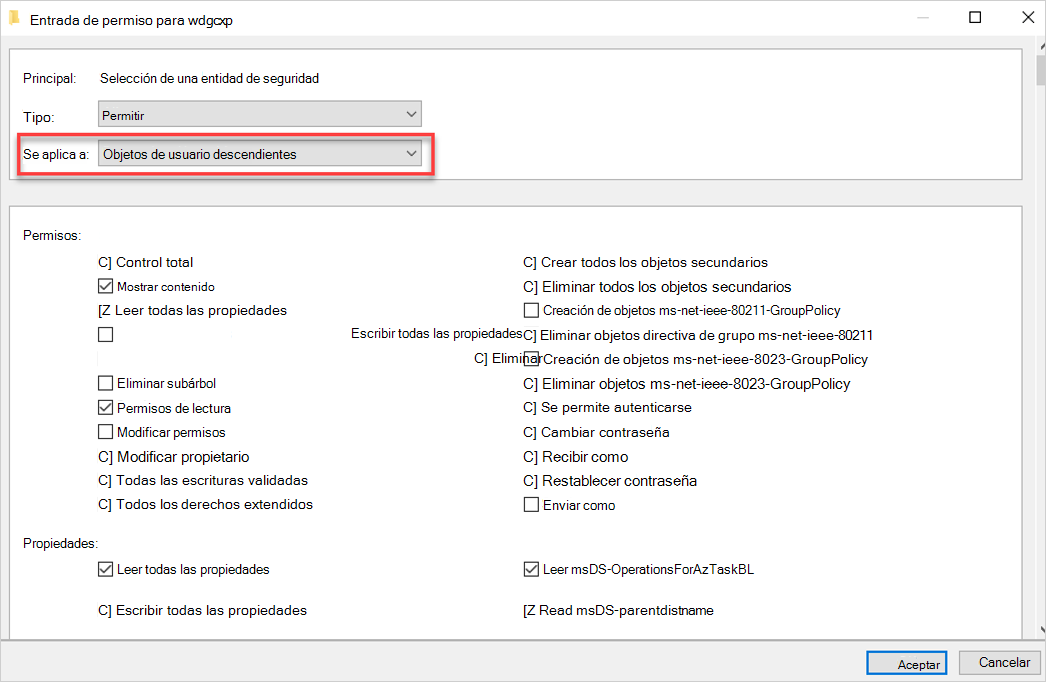
Task: Uncheck 'Leer todas las propiedades' under Propiedades
Action: [105, 569]
